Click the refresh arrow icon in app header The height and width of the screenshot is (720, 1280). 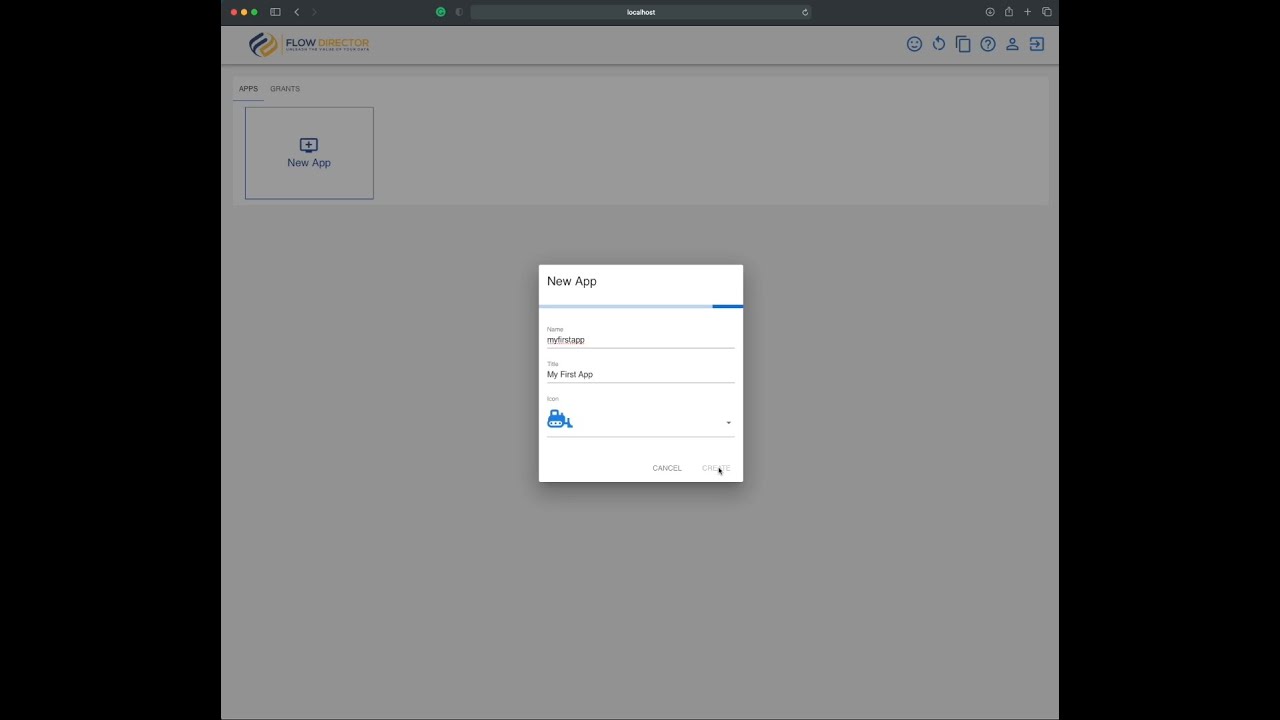click(939, 44)
